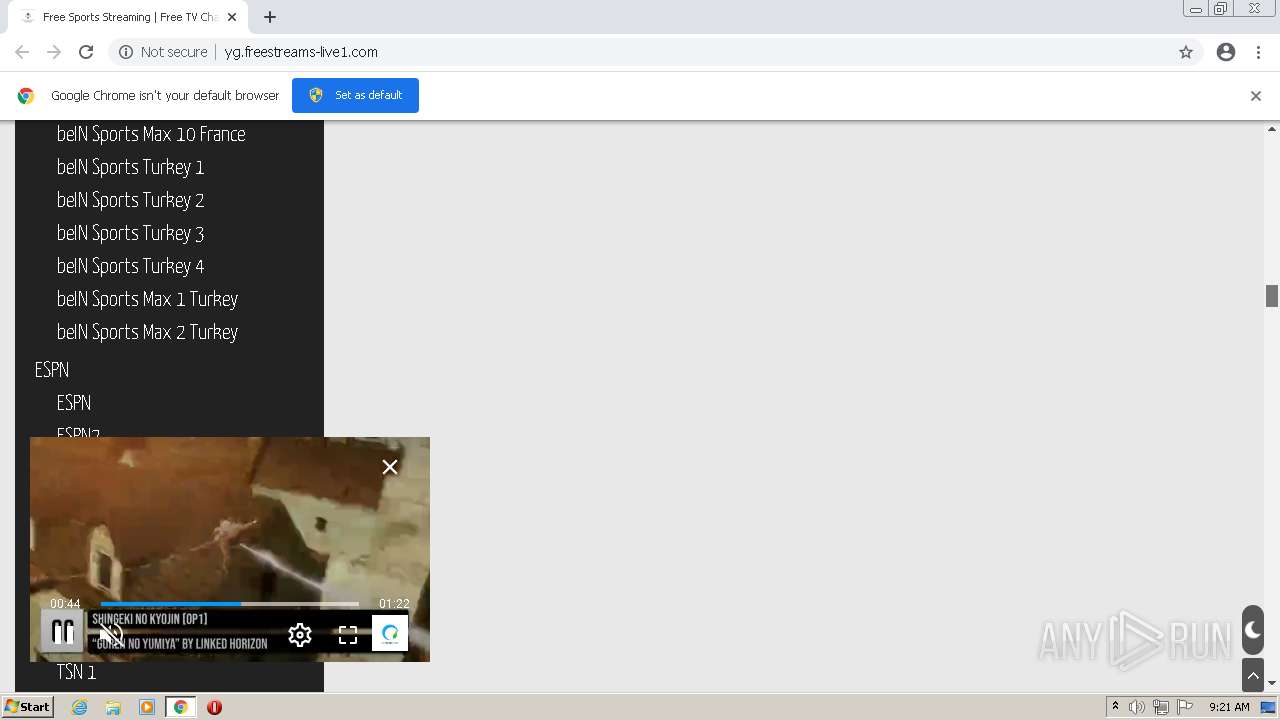Open Windows Explorer from taskbar

click(x=113, y=707)
